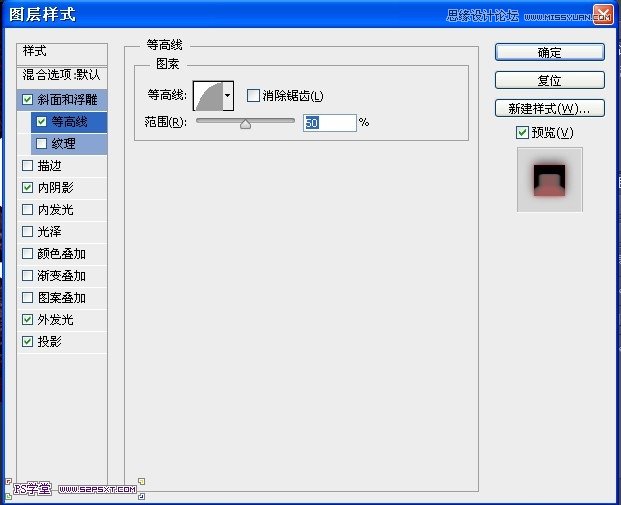Click the contour curve thumbnail
The width and height of the screenshot is (621, 505).
pos(208,95)
